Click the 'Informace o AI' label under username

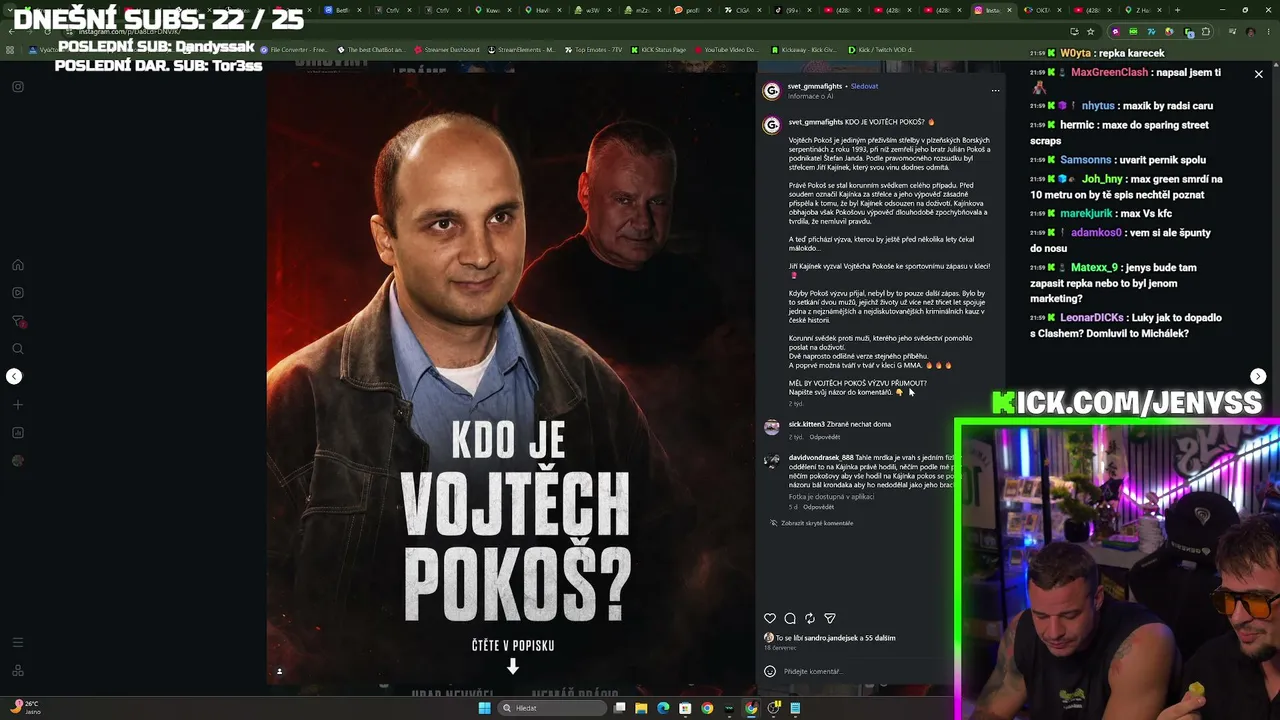(810, 96)
